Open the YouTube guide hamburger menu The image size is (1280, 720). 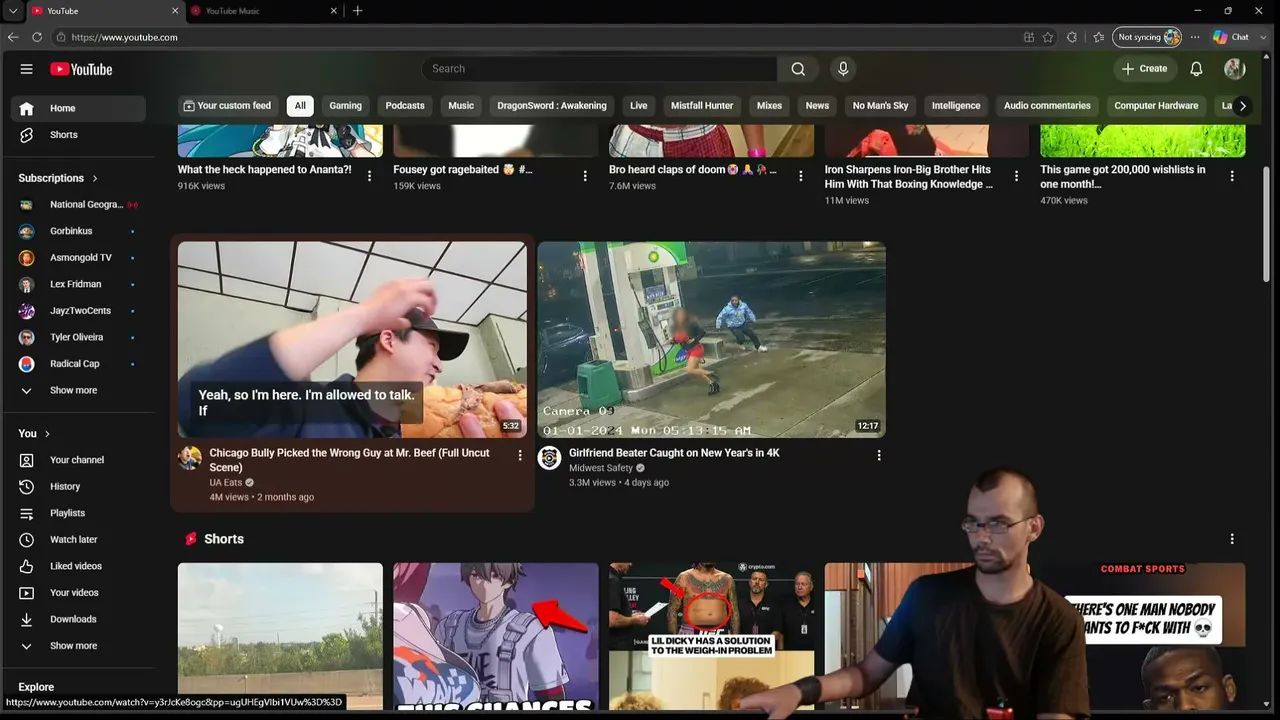pos(27,69)
